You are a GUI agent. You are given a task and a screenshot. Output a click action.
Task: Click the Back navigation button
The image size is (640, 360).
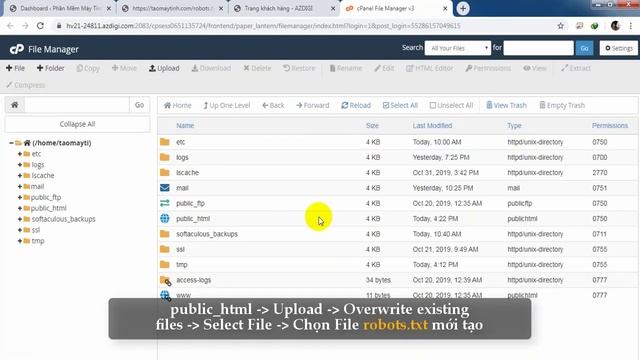273,105
